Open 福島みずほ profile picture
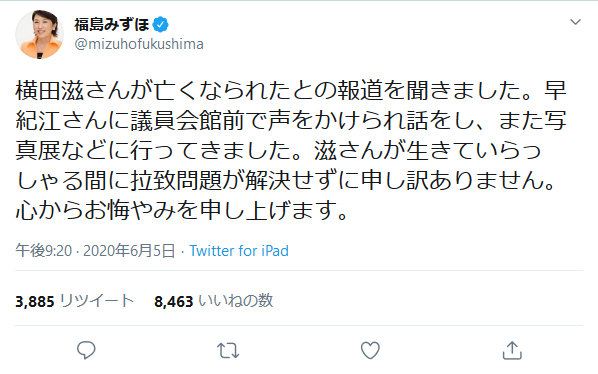 click(x=39, y=34)
